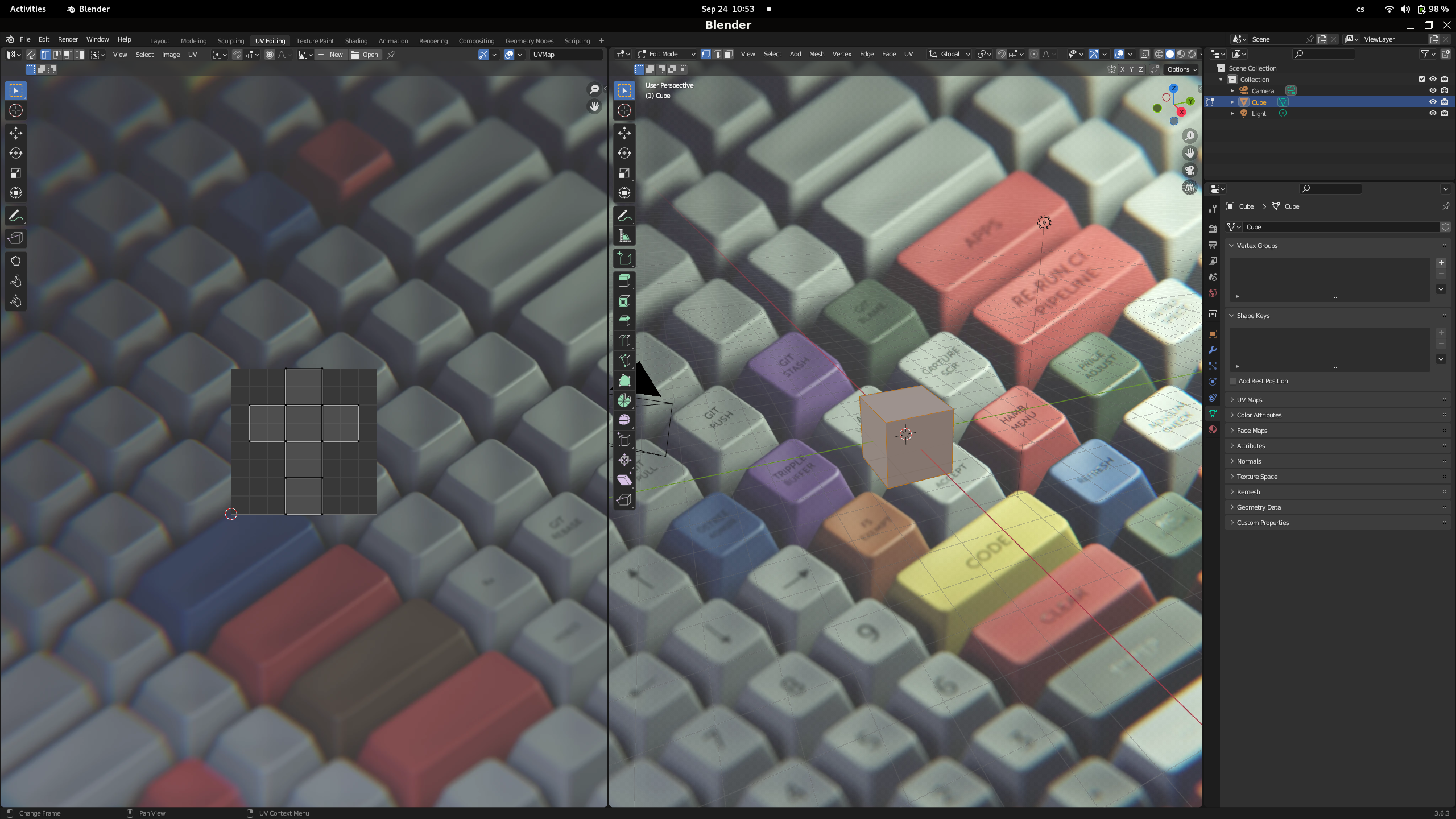
Task: Open Material properties tab
Action: pos(1212,429)
